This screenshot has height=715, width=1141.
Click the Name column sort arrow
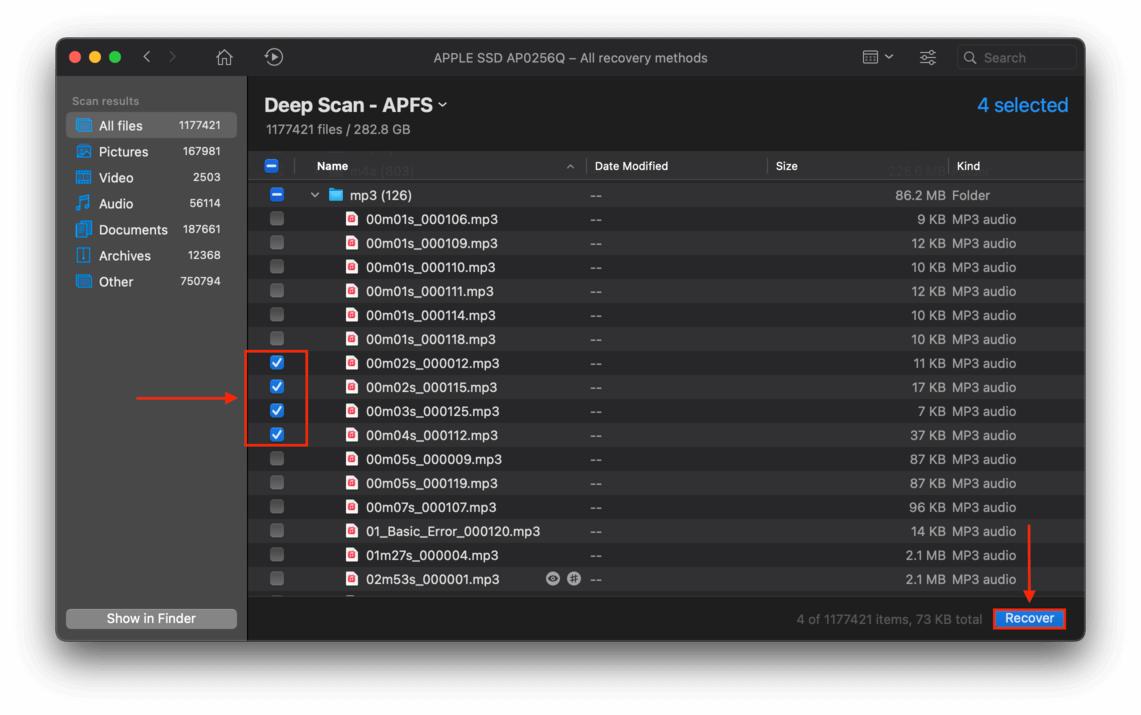pos(570,167)
